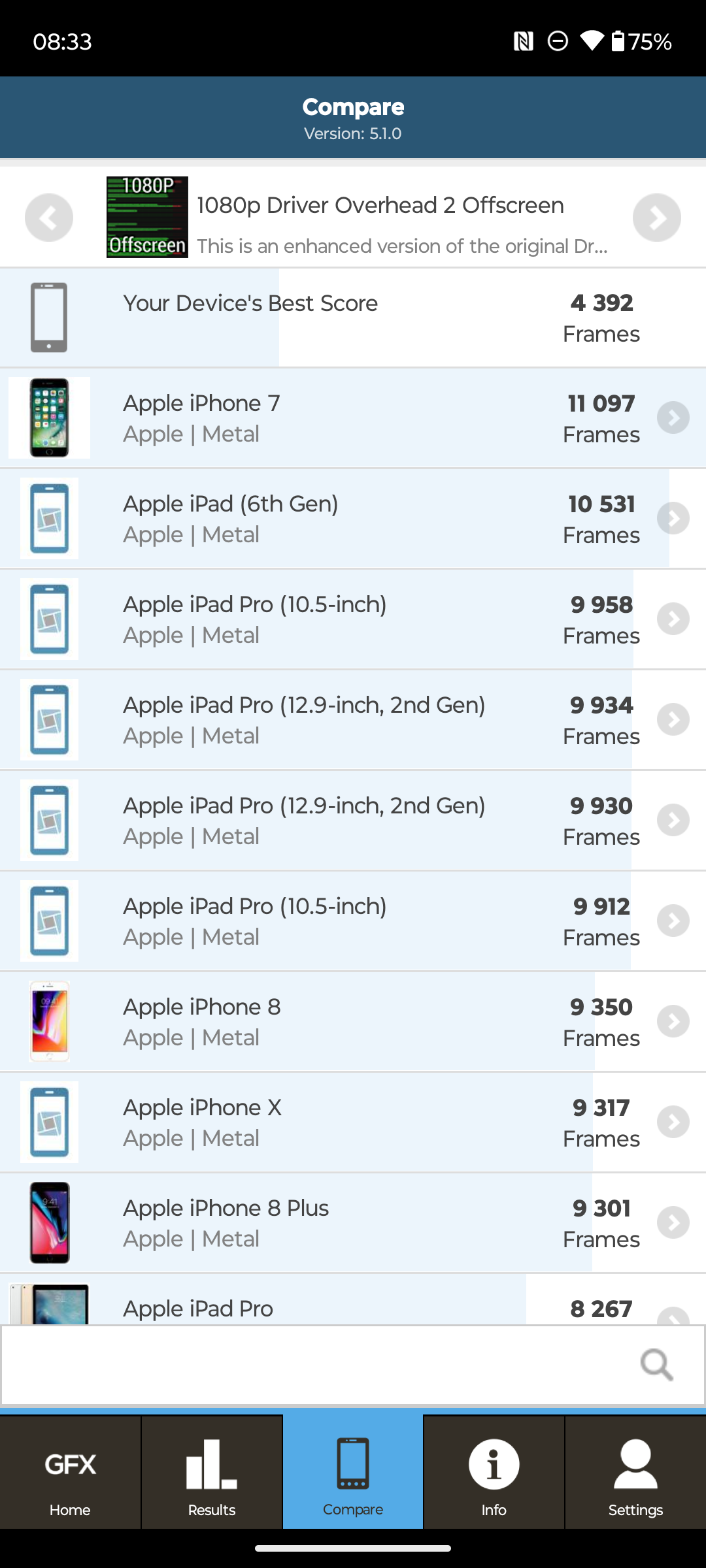Expand Apple iPhone 8 details chevron
Image resolution: width=706 pixels, height=1568 pixels.
673,1022
